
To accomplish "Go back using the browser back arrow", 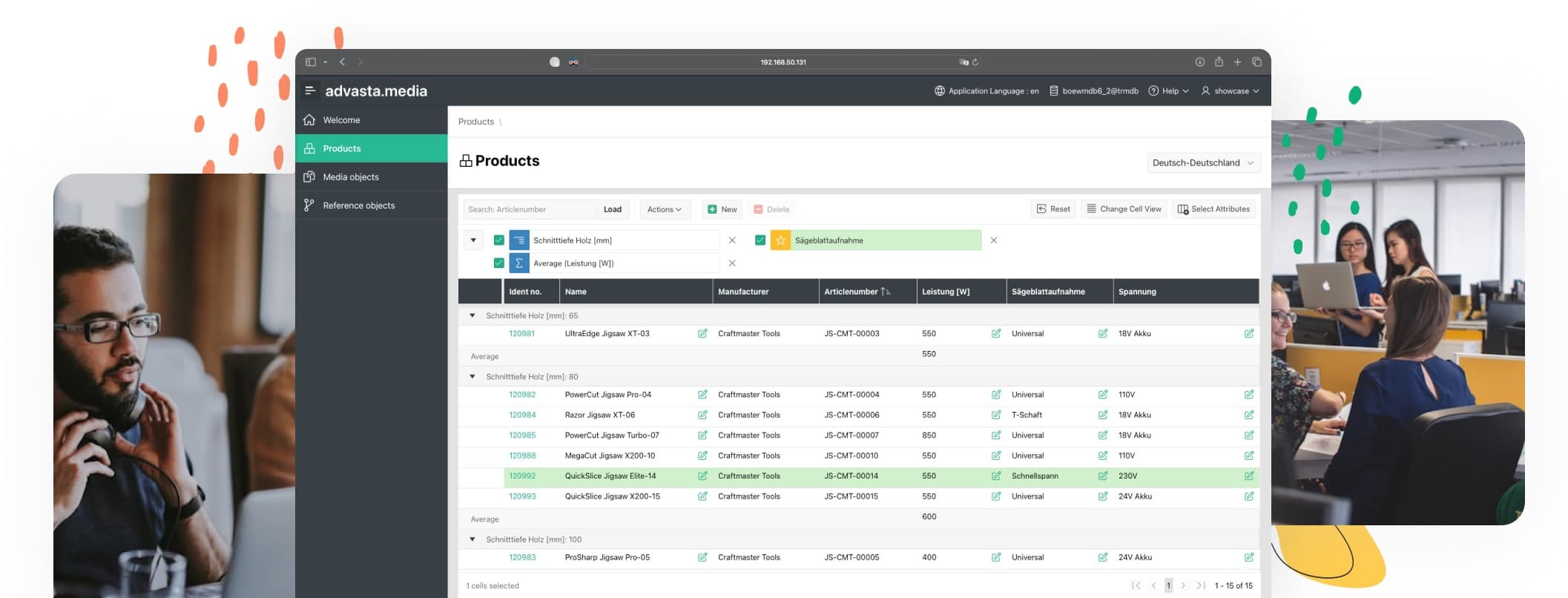I will point(342,62).
